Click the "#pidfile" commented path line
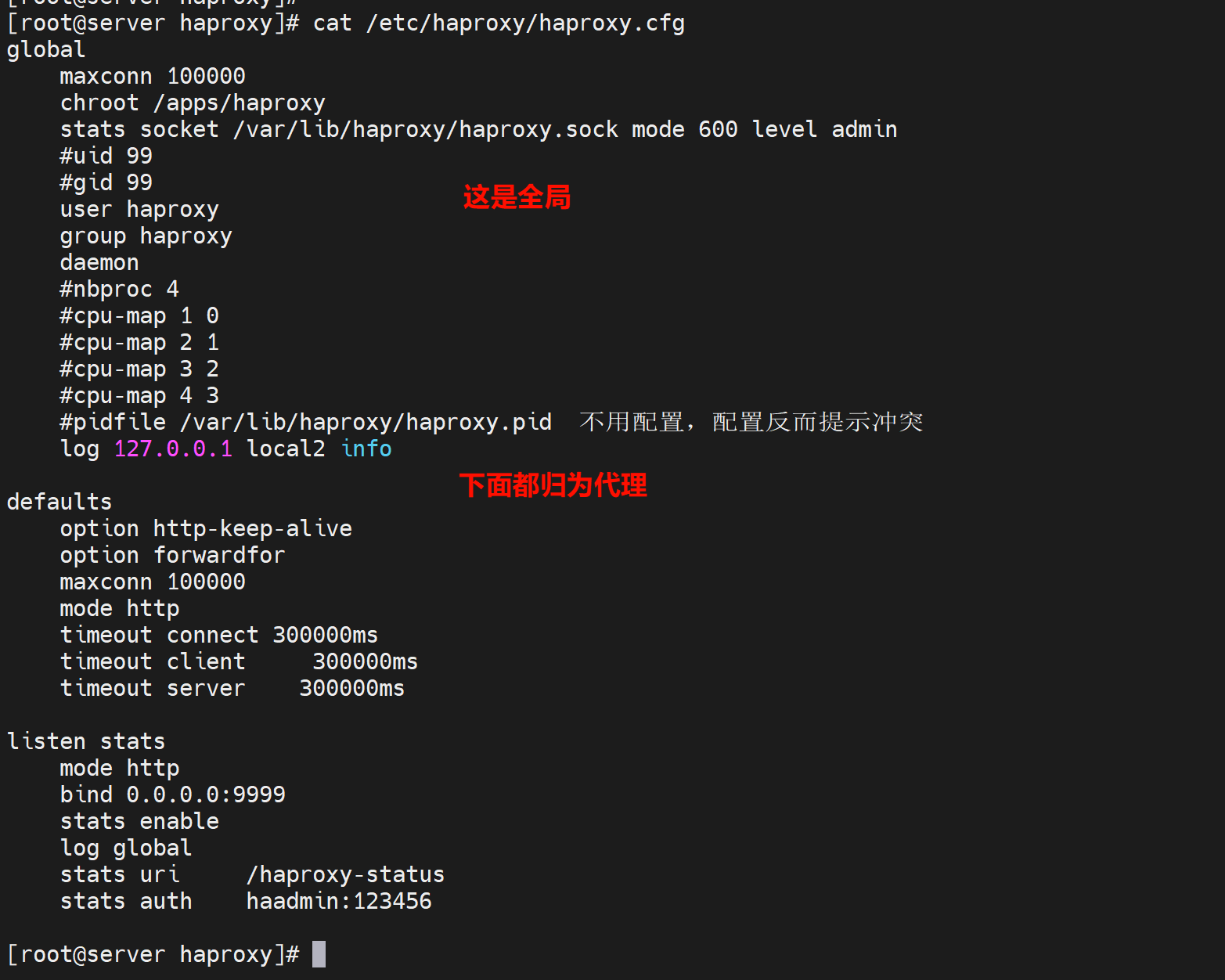The image size is (1225, 980). (x=305, y=423)
